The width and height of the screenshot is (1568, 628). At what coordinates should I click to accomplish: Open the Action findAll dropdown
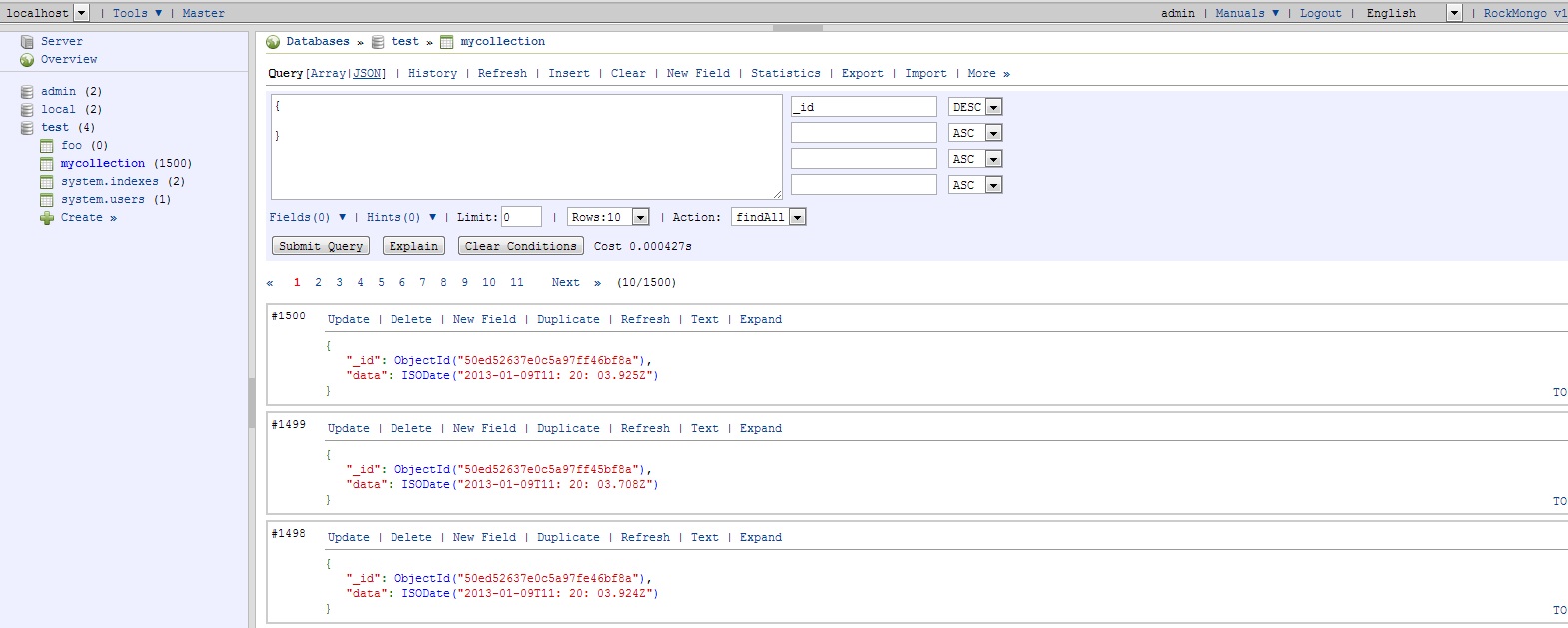(769, 217)
